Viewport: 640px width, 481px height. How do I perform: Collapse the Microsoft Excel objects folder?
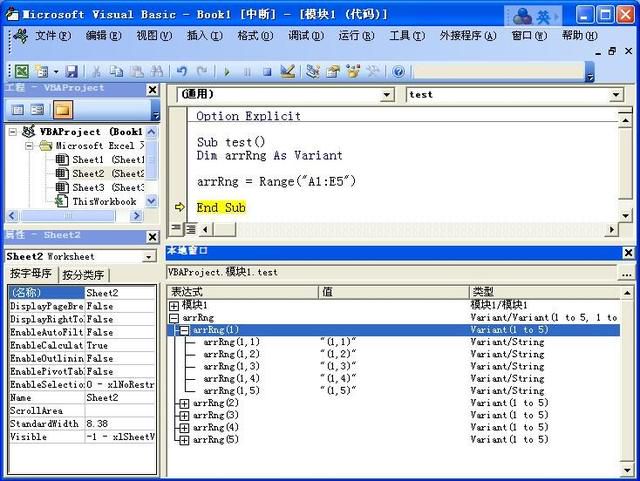29,146
